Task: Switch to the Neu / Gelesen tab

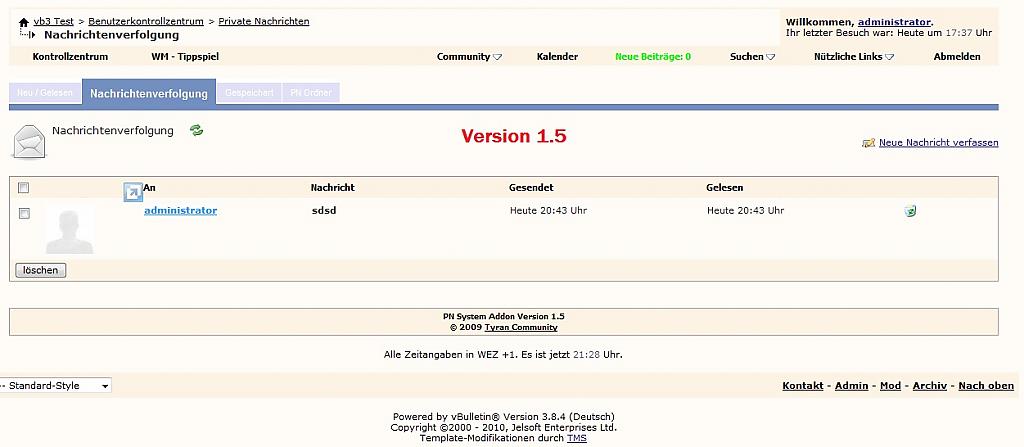Action: click(x=45, y=93)
